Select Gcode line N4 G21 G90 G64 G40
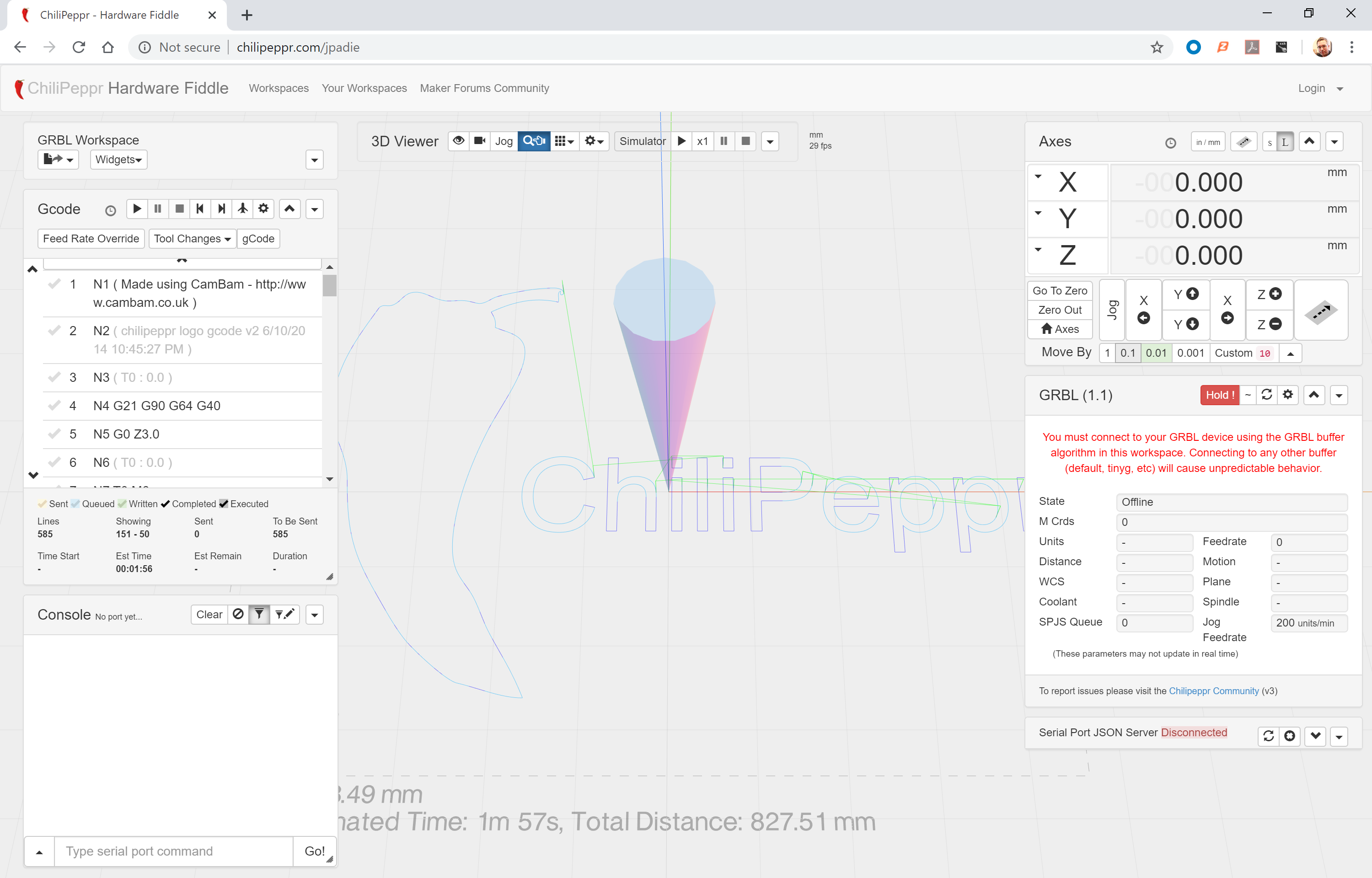The width and height of the screenshot is (1372, 878). point(182,406)
